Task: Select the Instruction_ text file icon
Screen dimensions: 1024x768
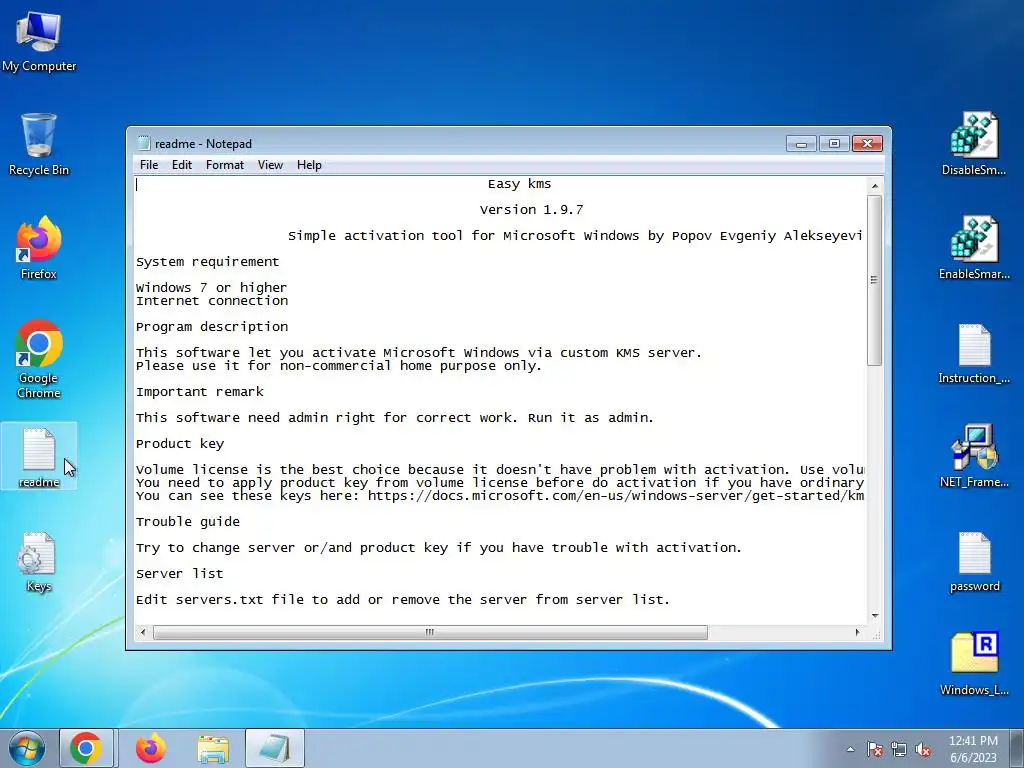Action: (x=974, y=353)
